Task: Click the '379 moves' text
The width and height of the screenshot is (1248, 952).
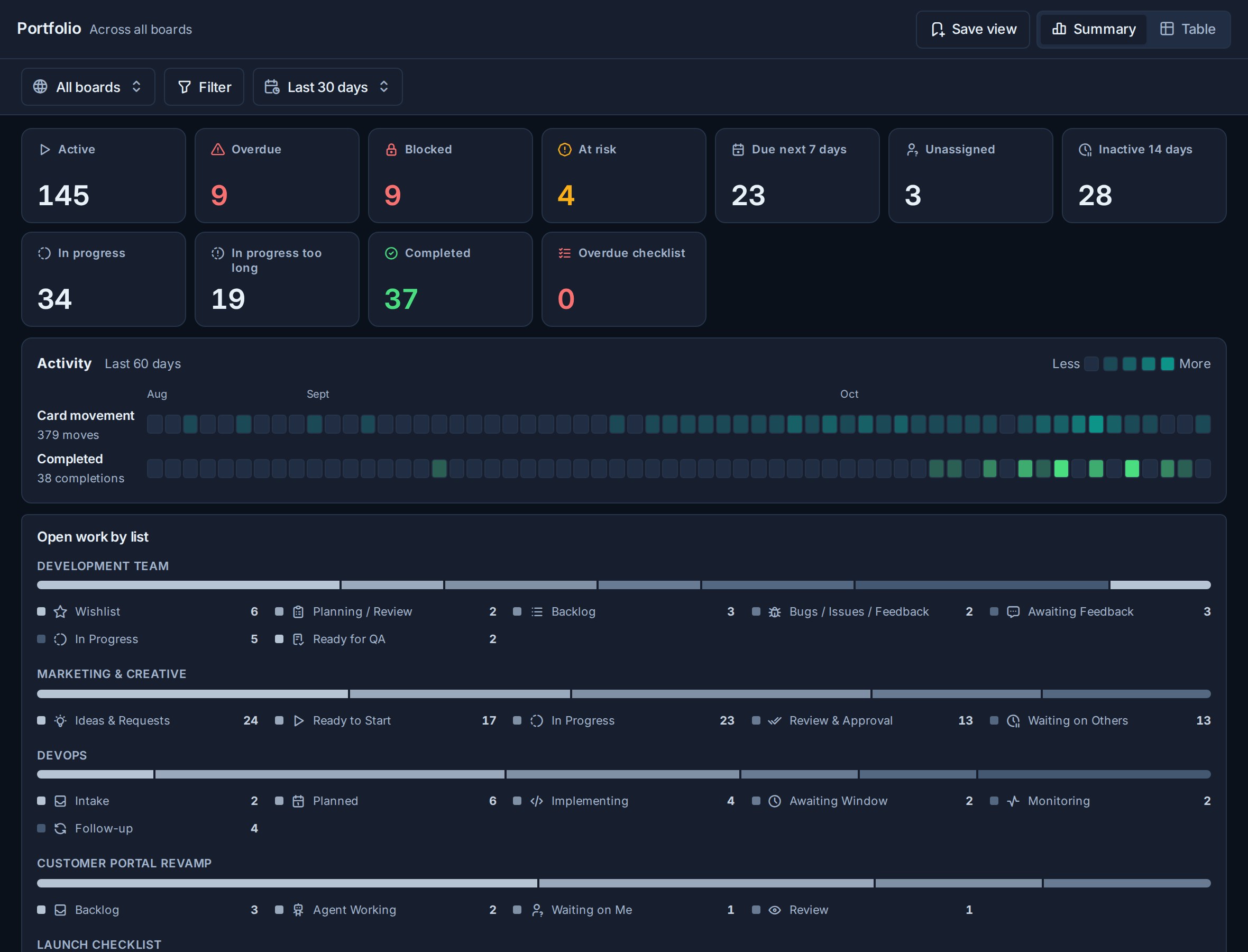Action: coord(68,435)
